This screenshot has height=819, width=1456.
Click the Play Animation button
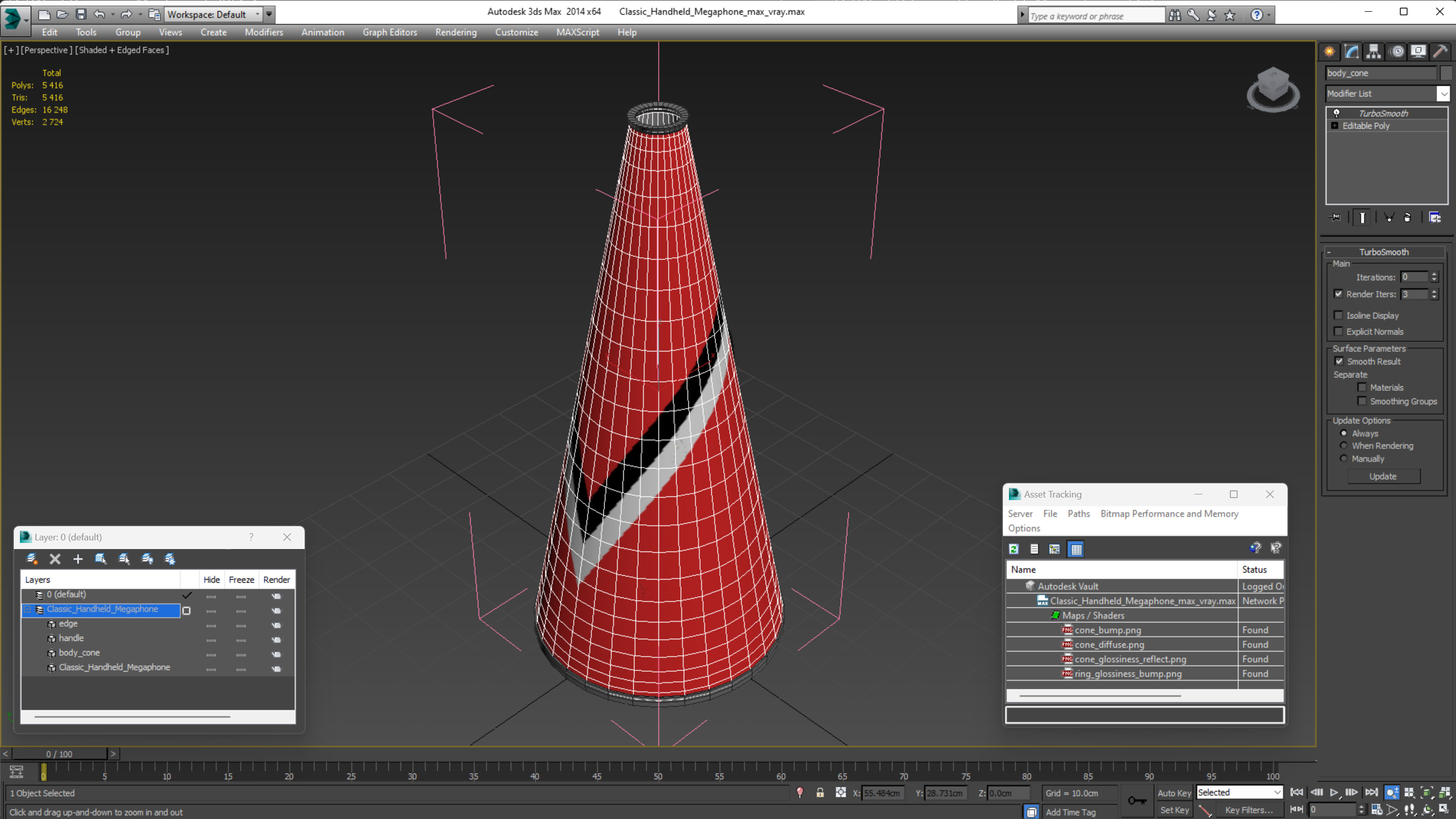[1334, 792]
